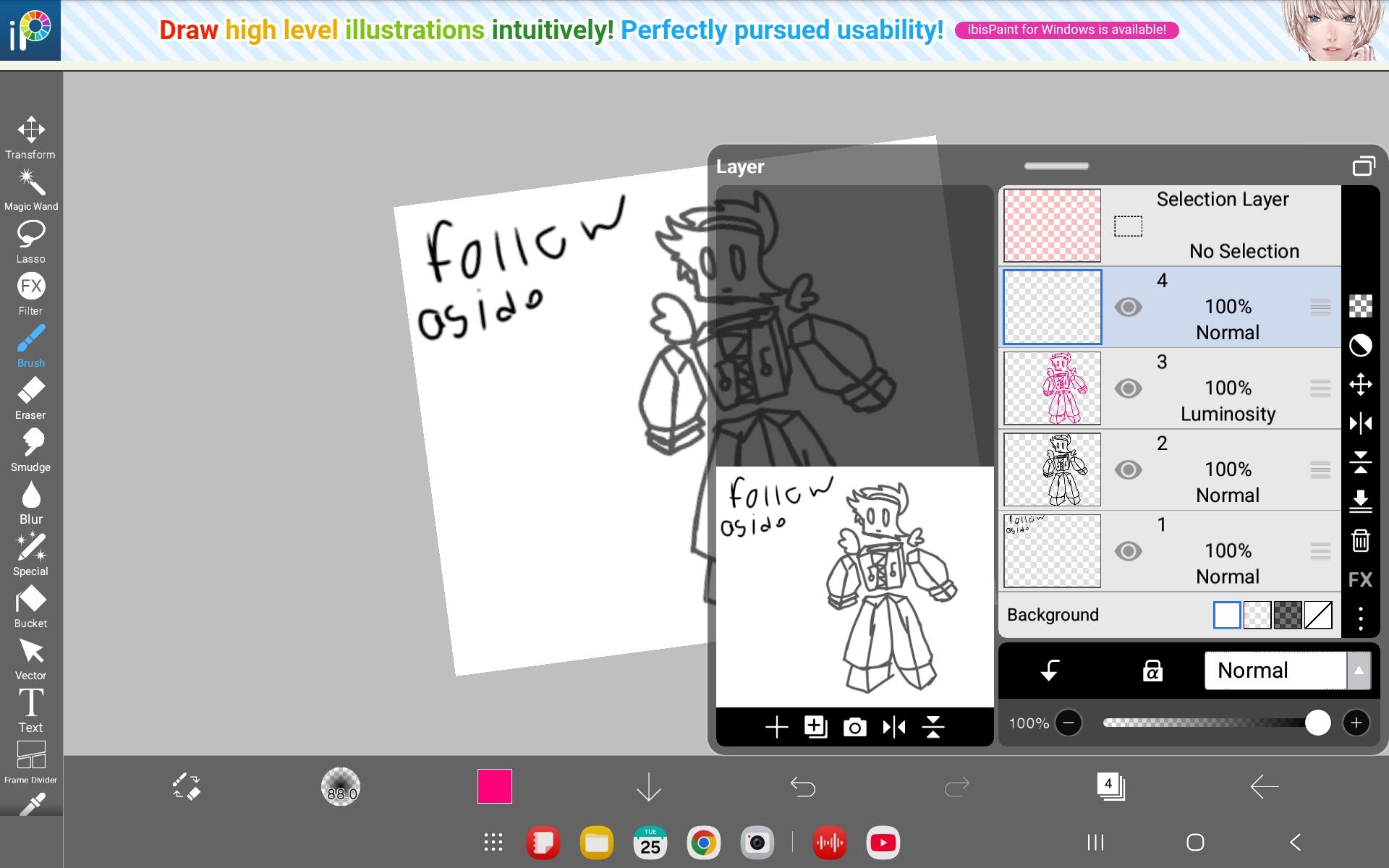Select the Blur tool
The width and height of the screenshot is (1389, 868).
click(30, 502)
